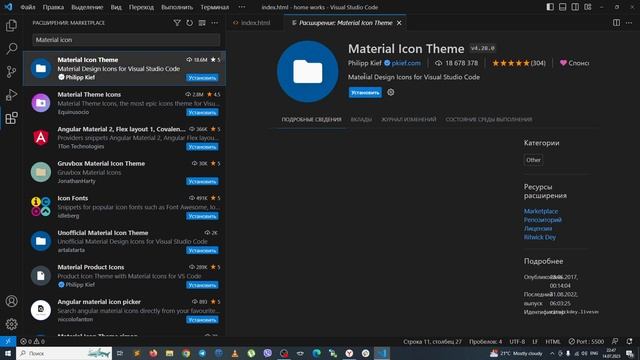
Task: Open the customize layout icon
Action: click(x=588, y=7)
